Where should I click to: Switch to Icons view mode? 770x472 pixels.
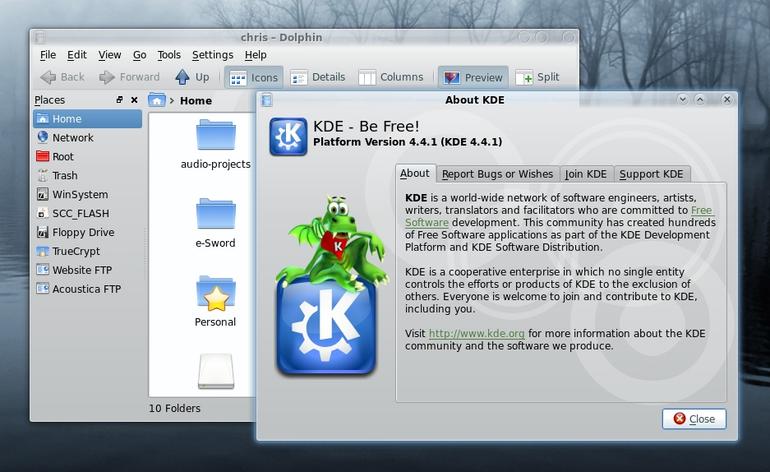point(254,78)
